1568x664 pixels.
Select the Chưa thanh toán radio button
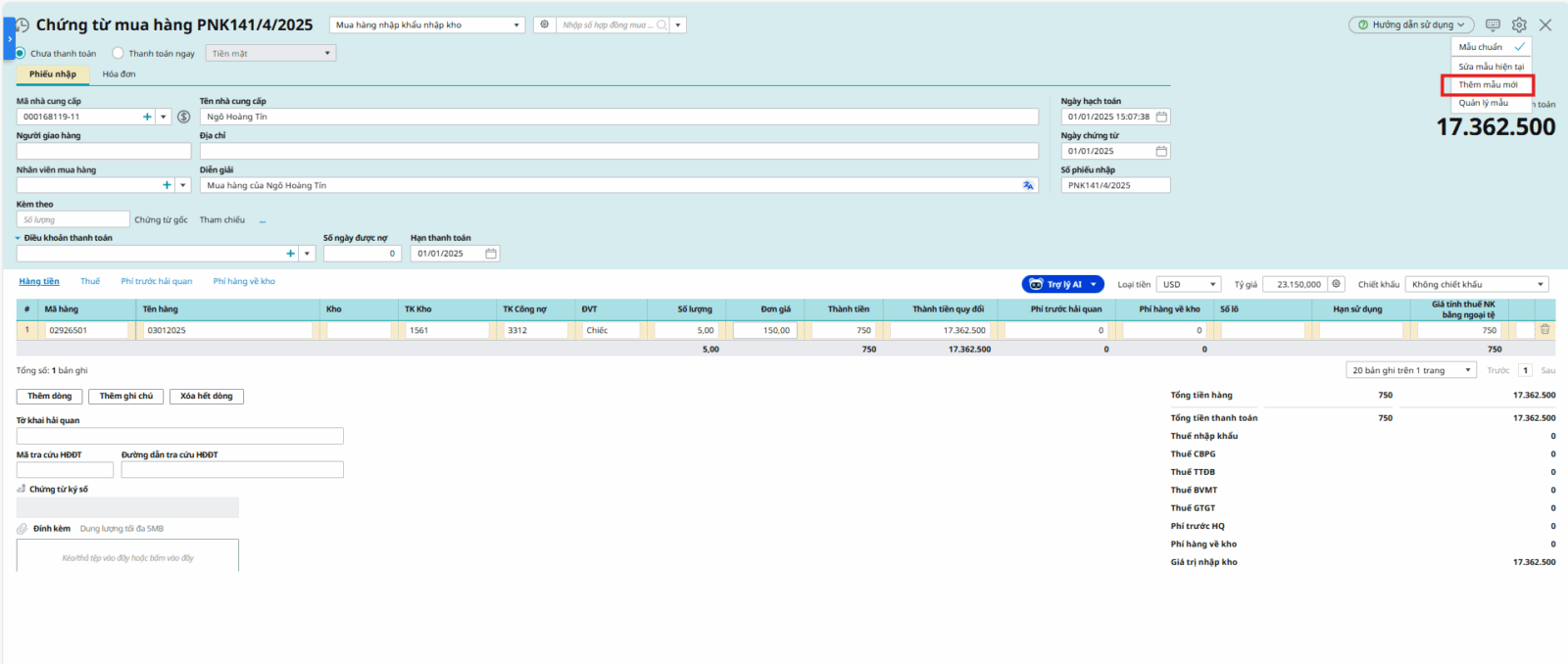21,53
